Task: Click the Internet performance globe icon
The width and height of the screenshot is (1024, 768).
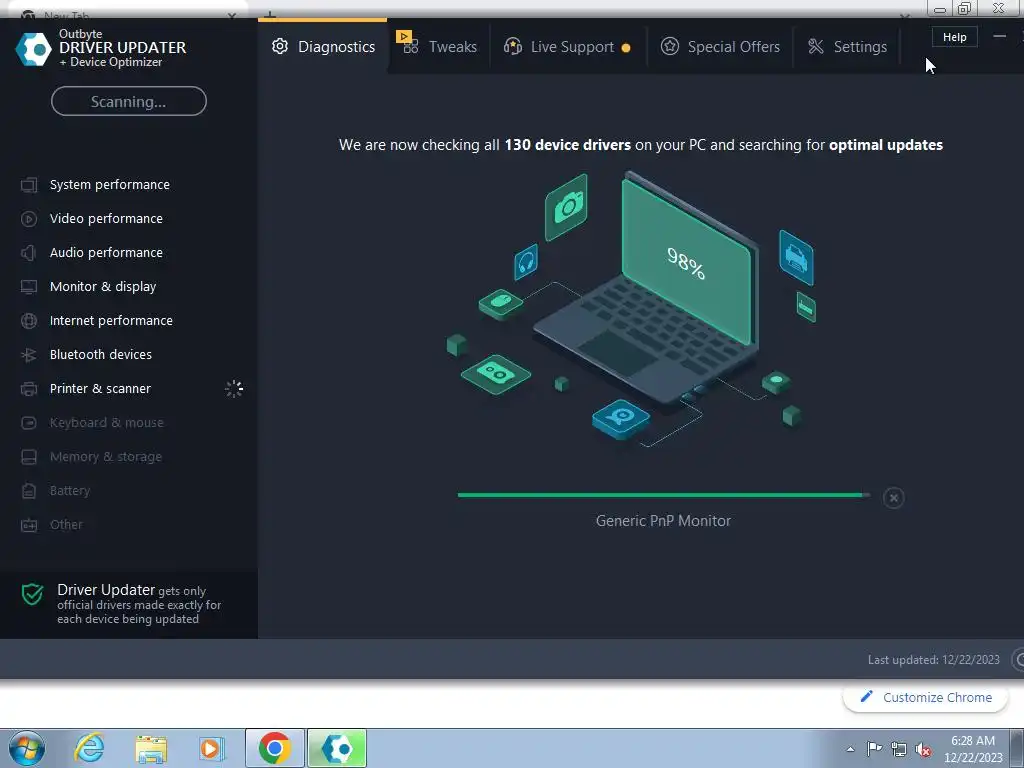Action: (x=29, y=321)
